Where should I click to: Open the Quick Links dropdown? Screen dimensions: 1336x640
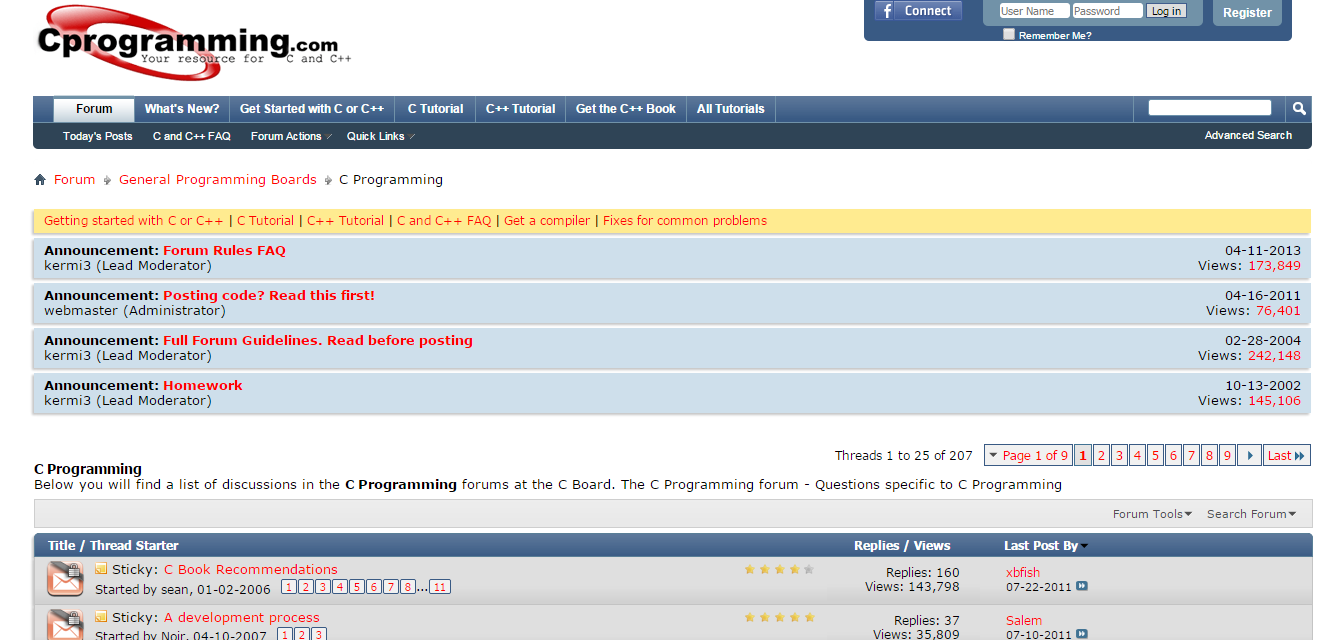coord(380,136)
